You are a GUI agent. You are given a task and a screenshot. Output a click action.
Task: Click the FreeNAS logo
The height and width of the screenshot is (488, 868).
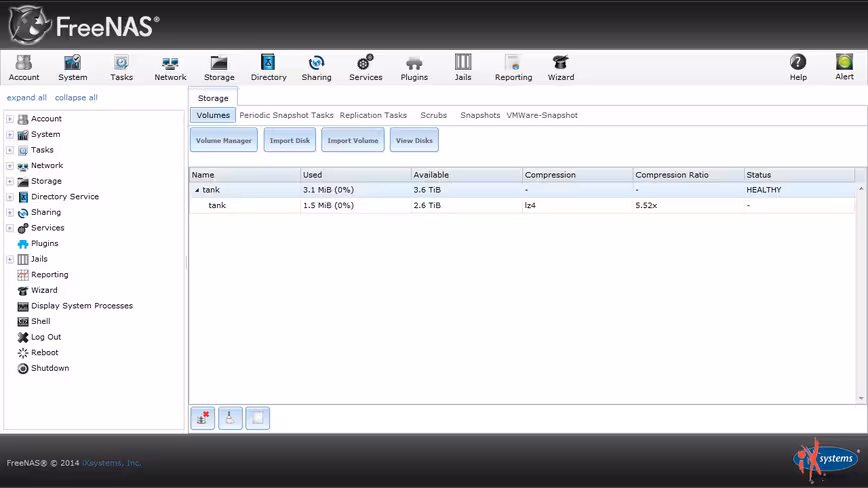click(84, 25)
